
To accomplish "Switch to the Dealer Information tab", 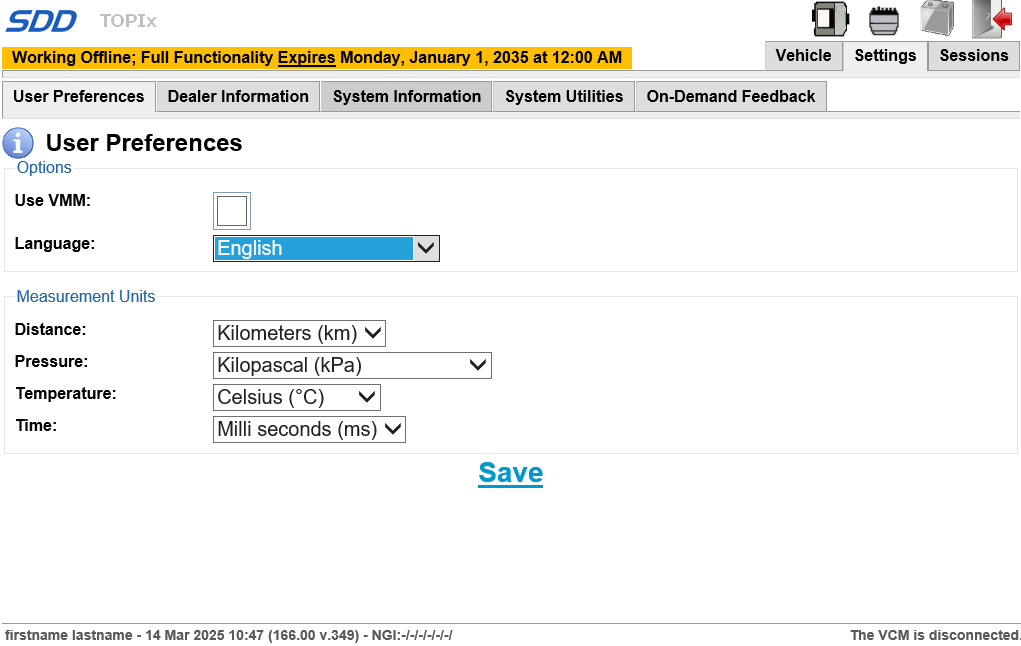I will pos(238,97).
